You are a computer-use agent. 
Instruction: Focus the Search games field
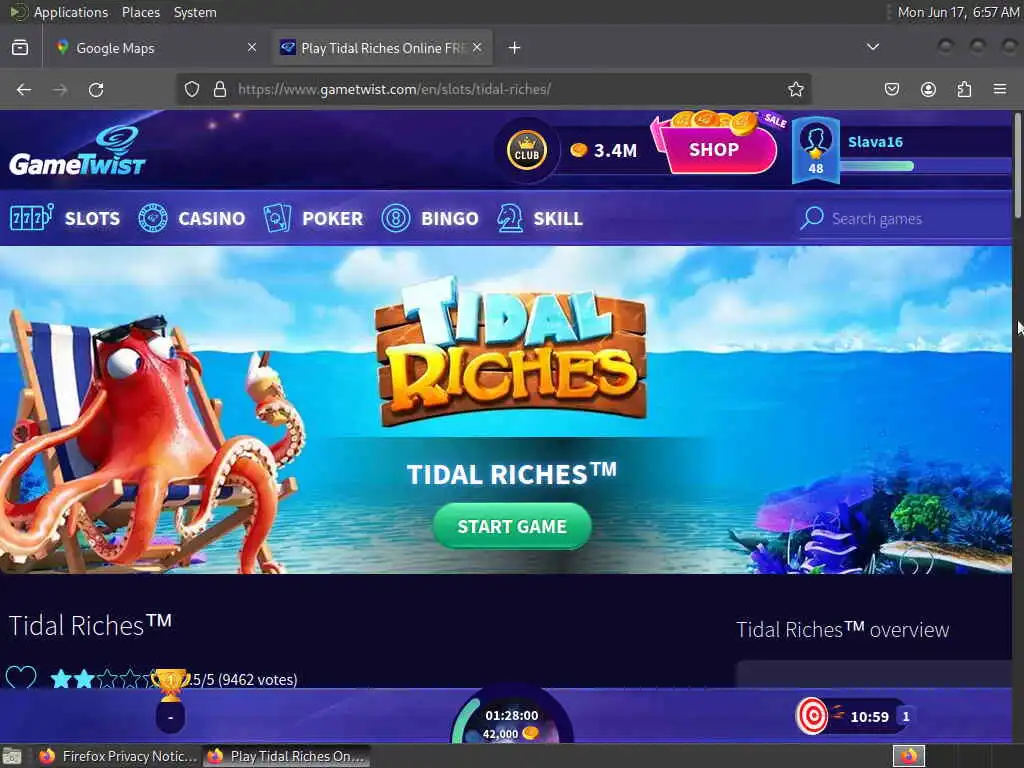click(905, 218)
